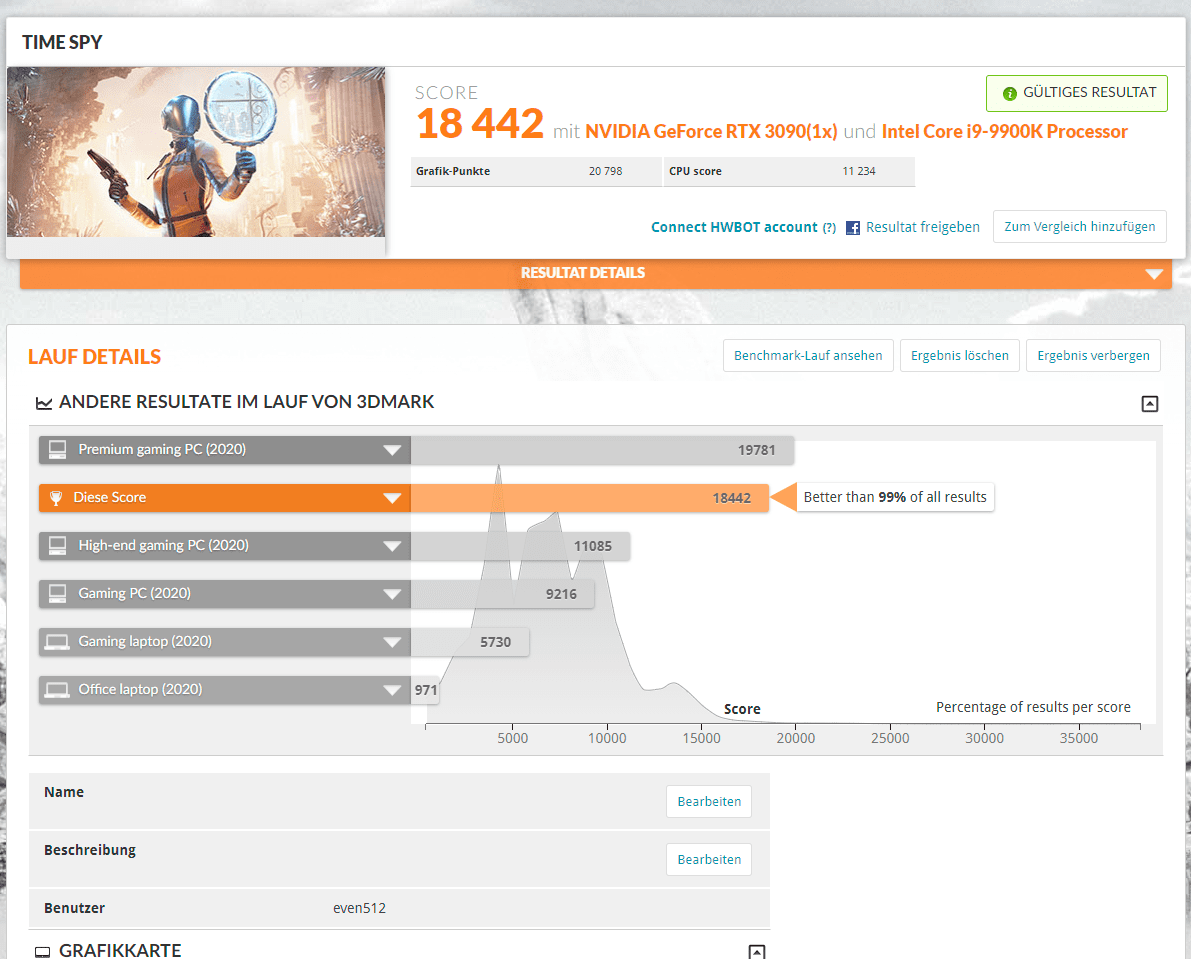Collapse the Andere Resultate section arrow box
The image size is (1191, 959).
tap(1150, 404)
